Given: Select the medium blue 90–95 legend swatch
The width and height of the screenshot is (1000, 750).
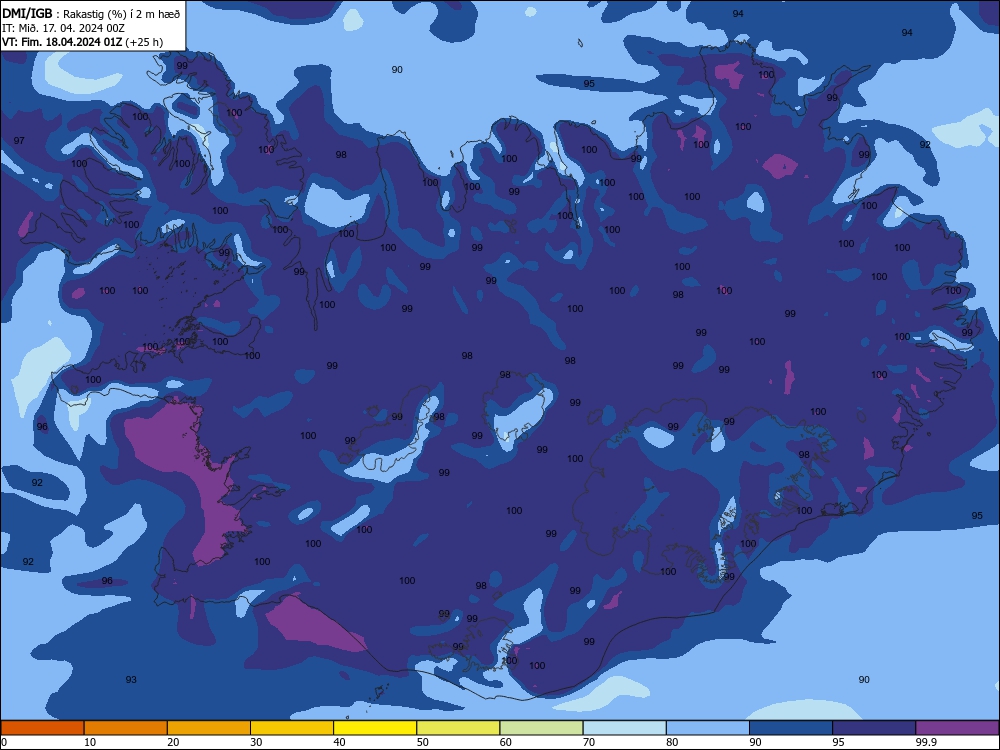Looking at the screenshot, I should 791,728.
